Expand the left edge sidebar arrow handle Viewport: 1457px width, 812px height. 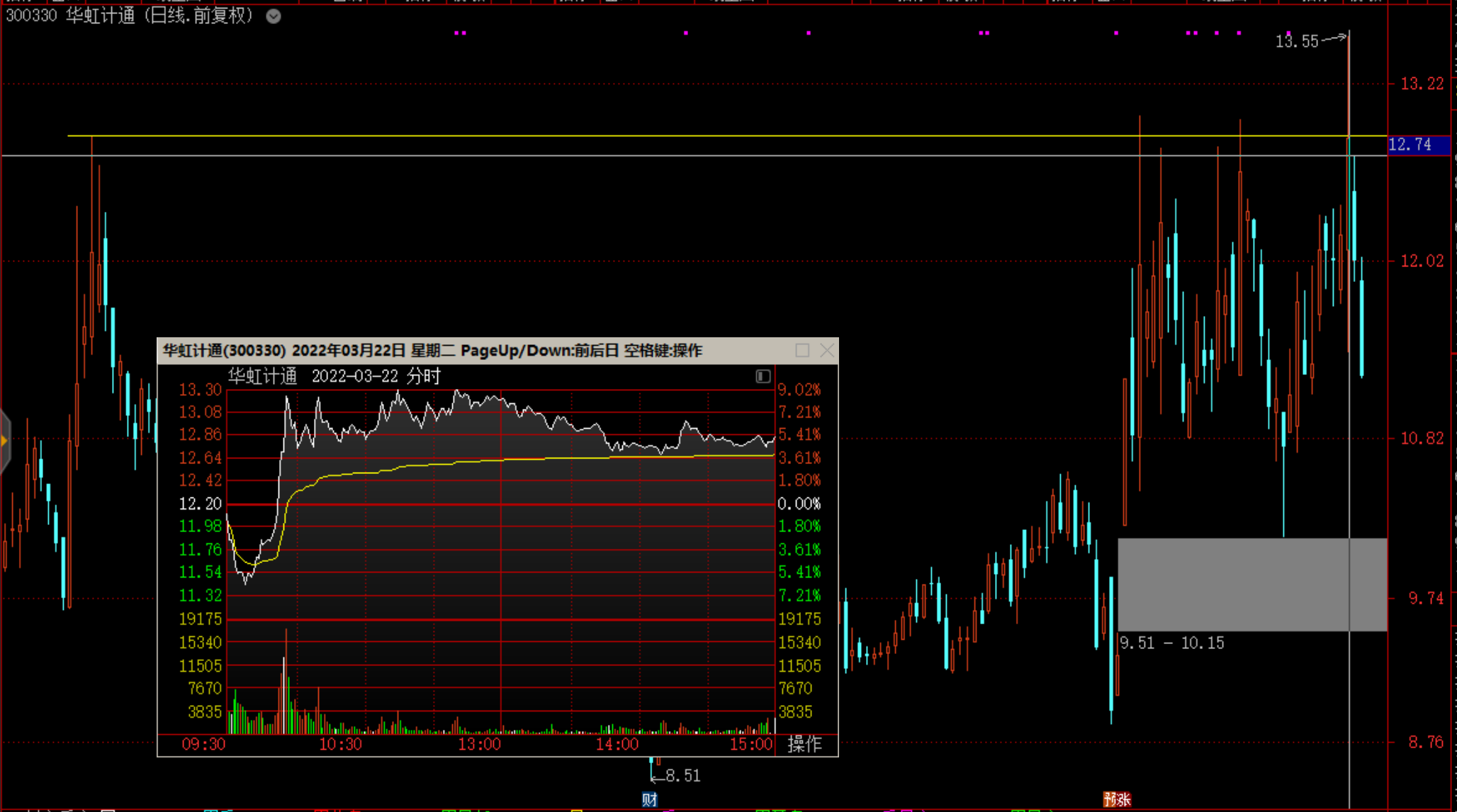coord(5,441)
